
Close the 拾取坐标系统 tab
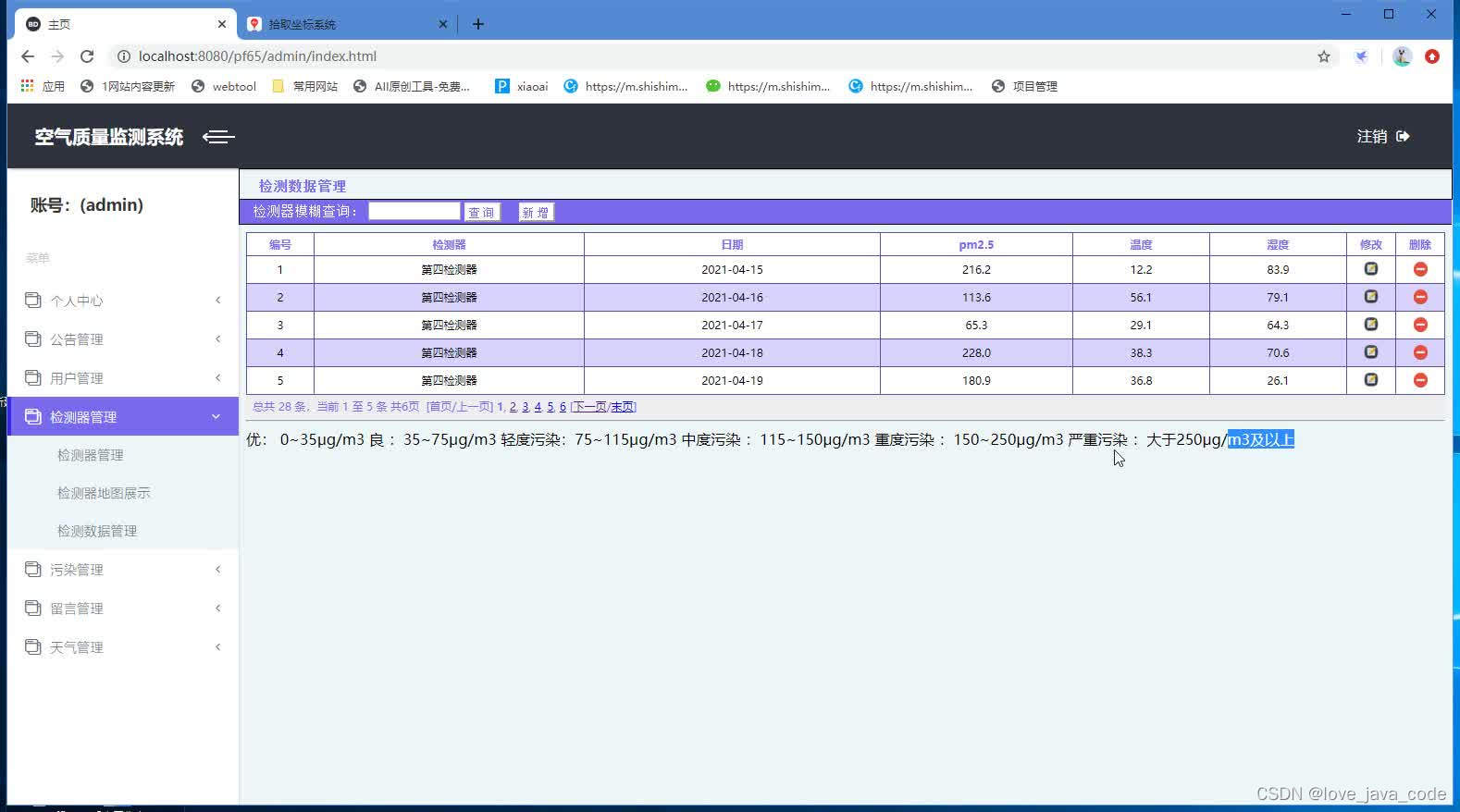(x=443, y=24)
